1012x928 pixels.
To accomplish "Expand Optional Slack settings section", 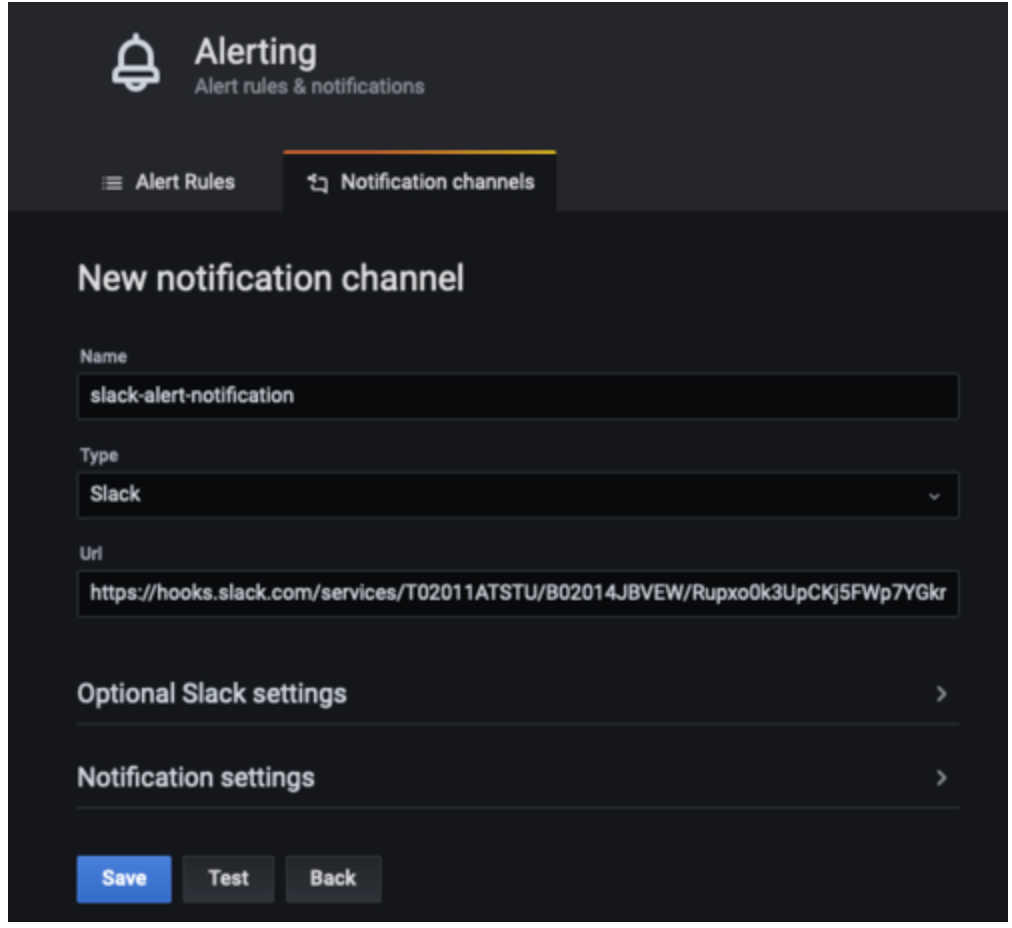I will click(518, 694).
